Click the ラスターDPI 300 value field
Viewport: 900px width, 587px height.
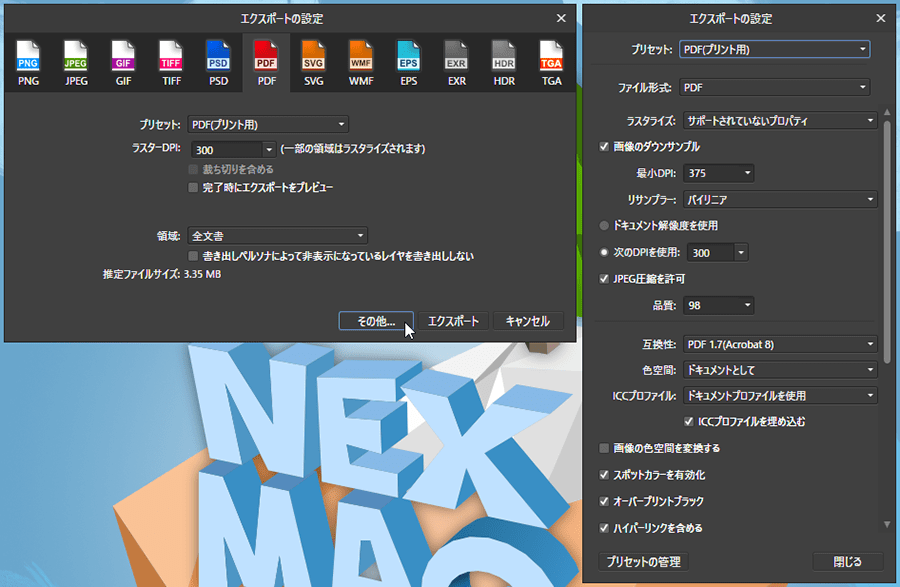227,150
